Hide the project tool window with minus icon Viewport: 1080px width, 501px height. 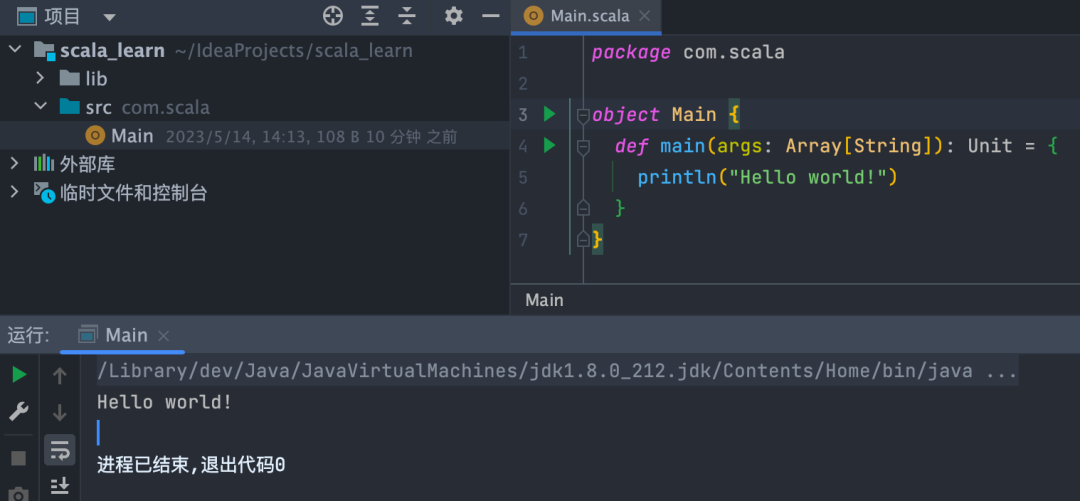point(490,16)
